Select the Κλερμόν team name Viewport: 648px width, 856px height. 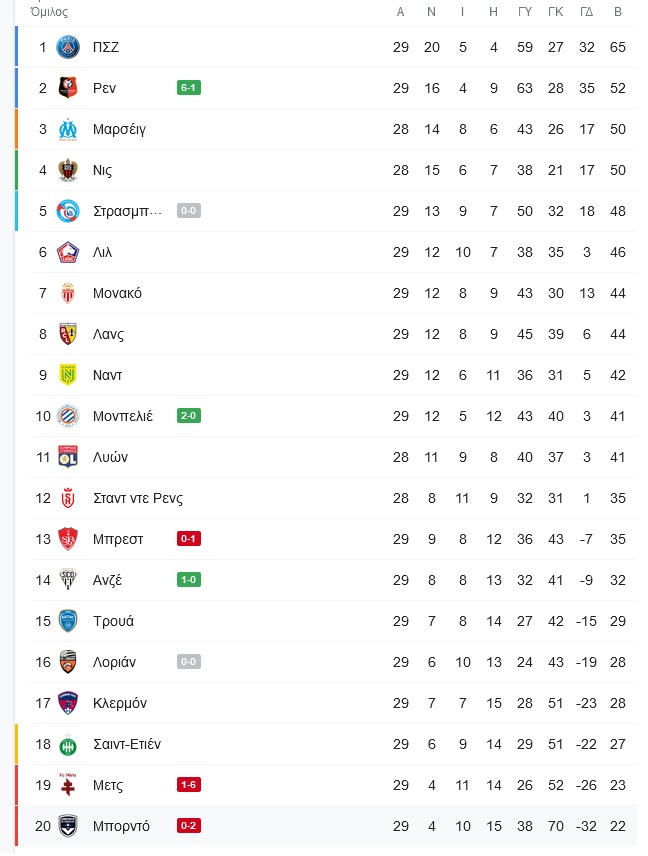pyautogui.click(x=120, y=703)
